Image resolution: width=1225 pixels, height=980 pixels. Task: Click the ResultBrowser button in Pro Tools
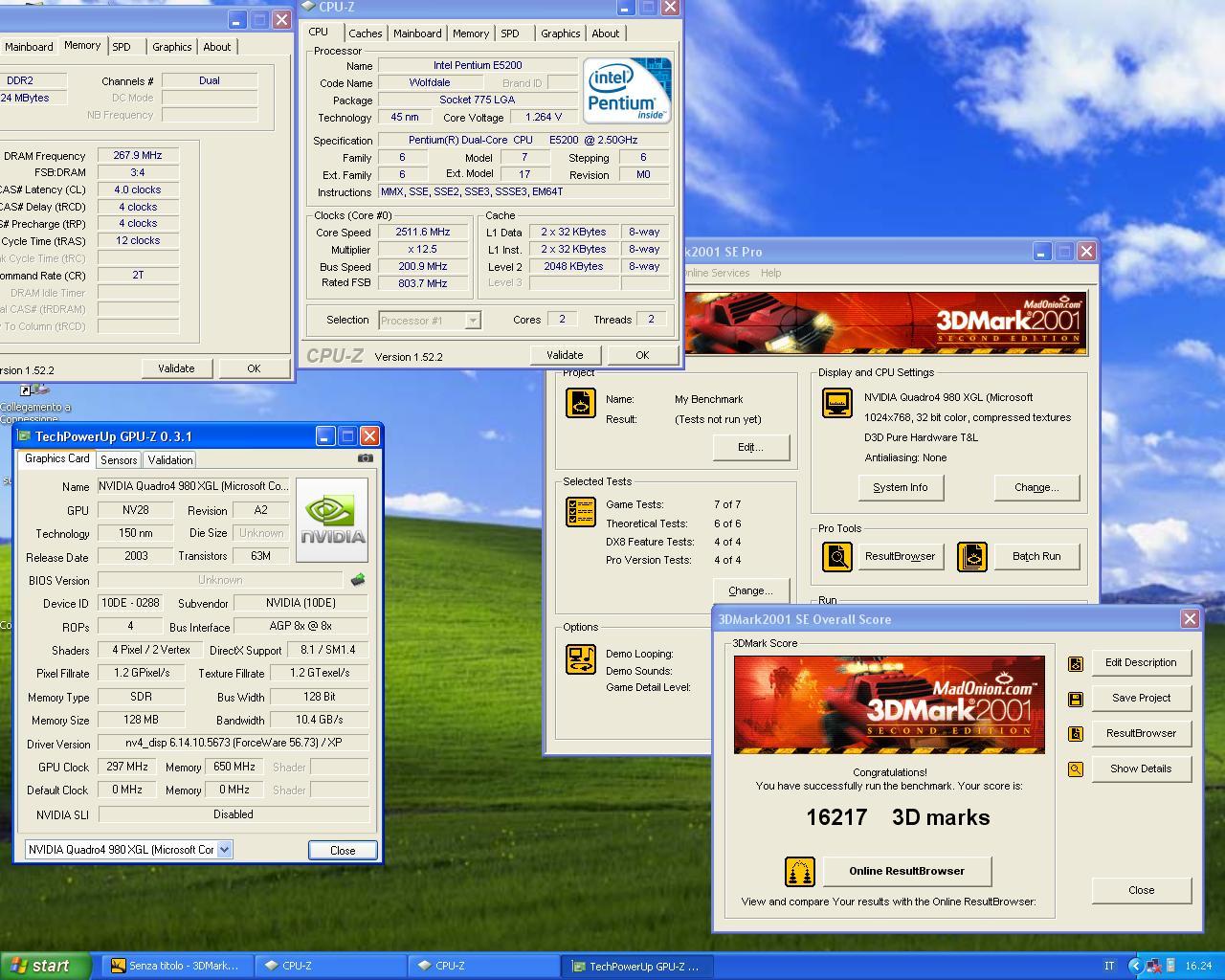pos(900,556)
